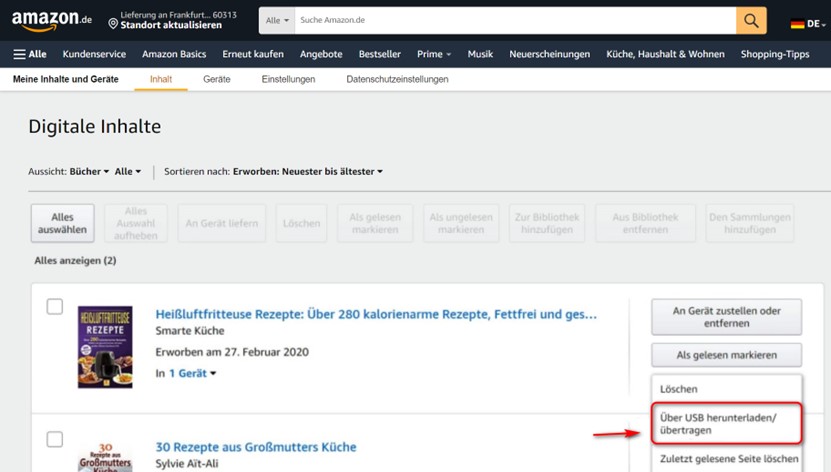Click An Gerät zustellen oder entfernen
This screenshot has height=472, width=831.
pos(727,317)
